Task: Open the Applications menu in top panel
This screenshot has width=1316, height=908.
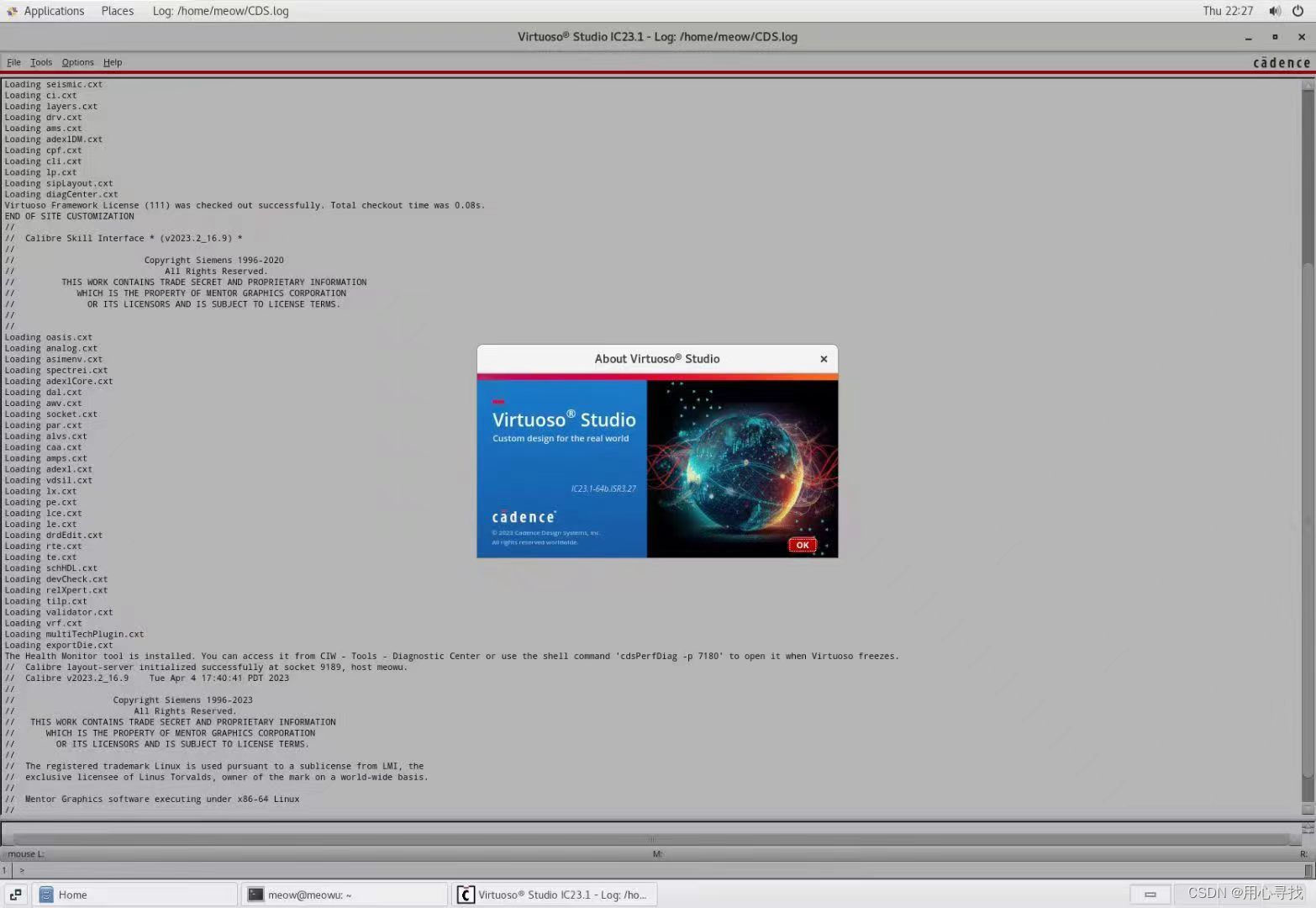Action: [54, 11]
